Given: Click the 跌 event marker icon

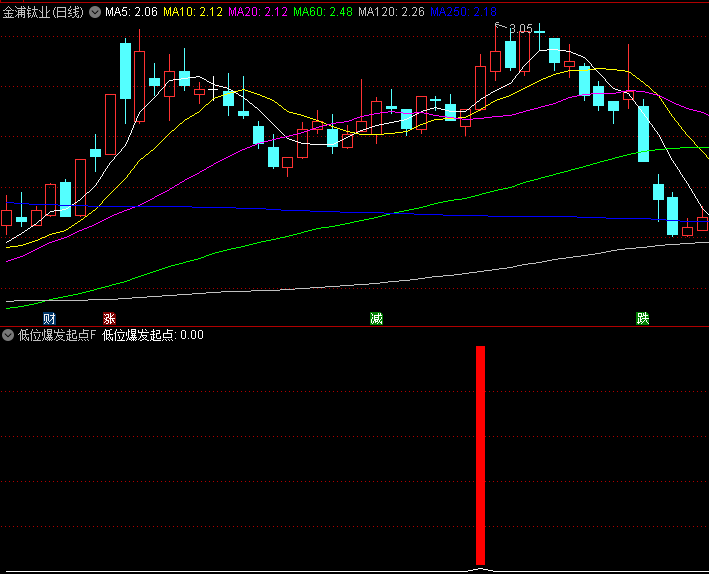Looking at the screenshot, I should pos(643,319).
